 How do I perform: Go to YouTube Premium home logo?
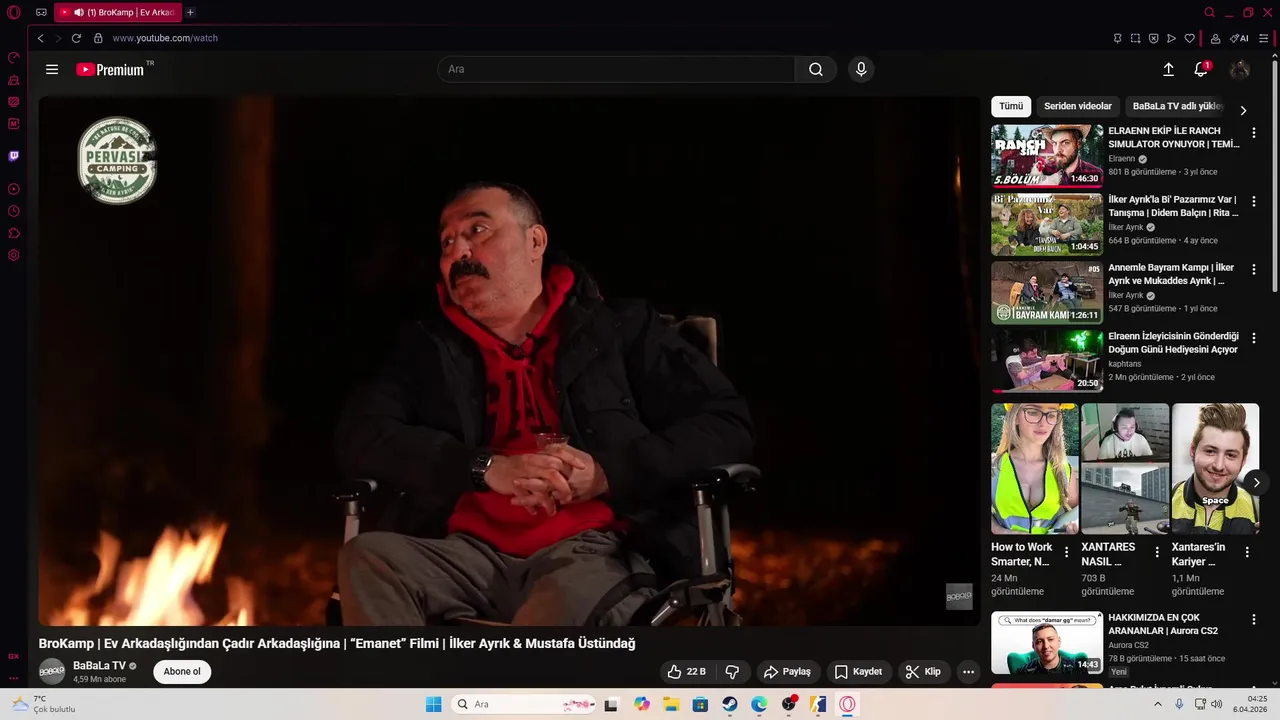(112, 69)
